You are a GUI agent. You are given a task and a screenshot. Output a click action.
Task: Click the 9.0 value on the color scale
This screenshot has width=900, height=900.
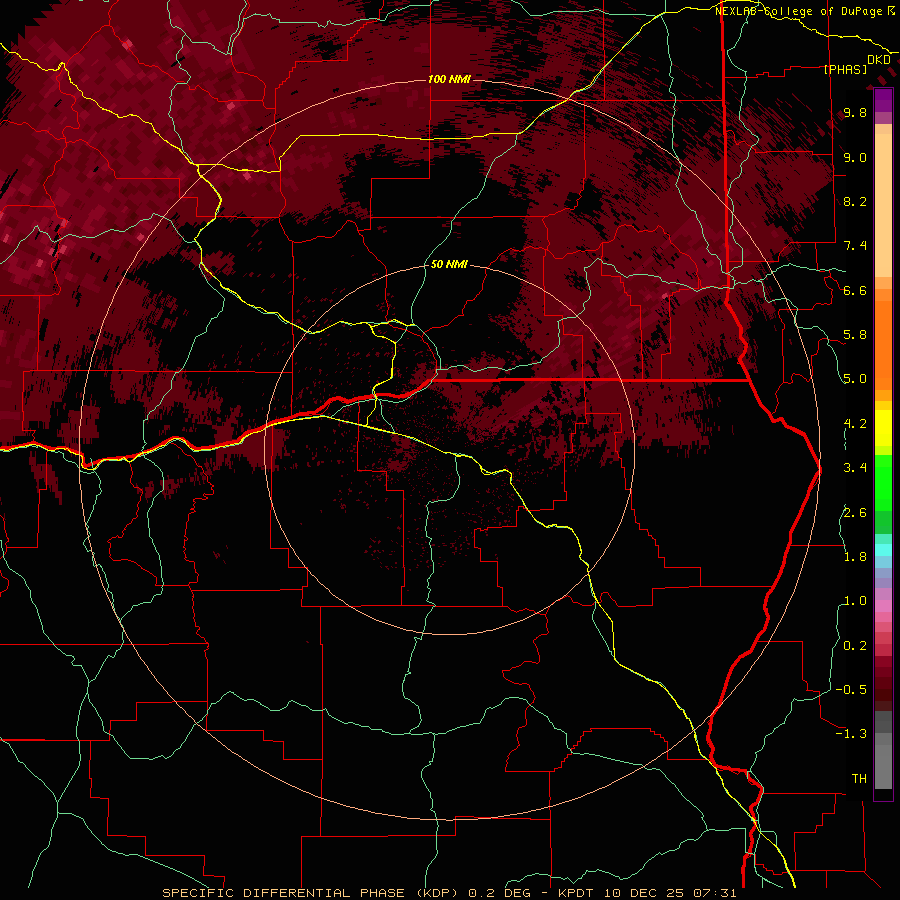(855, 157)
